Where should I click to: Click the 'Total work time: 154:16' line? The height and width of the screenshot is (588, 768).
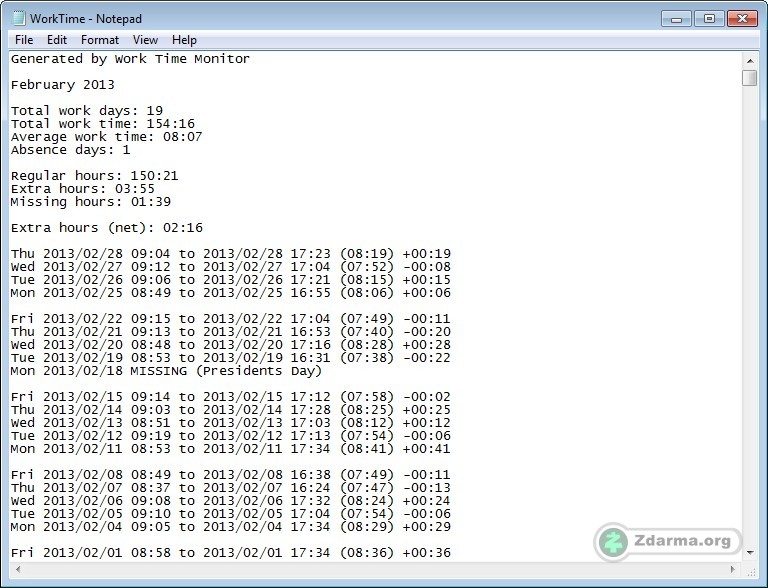(103, 123)
